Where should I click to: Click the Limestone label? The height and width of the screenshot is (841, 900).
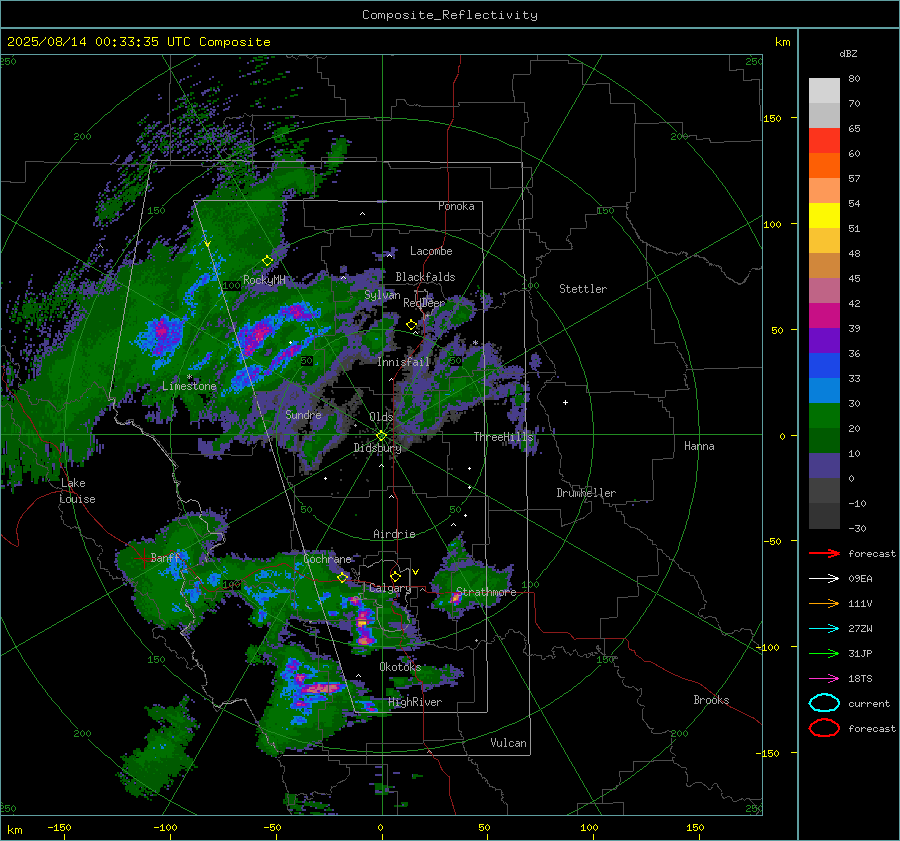click(x=189, y=386)
